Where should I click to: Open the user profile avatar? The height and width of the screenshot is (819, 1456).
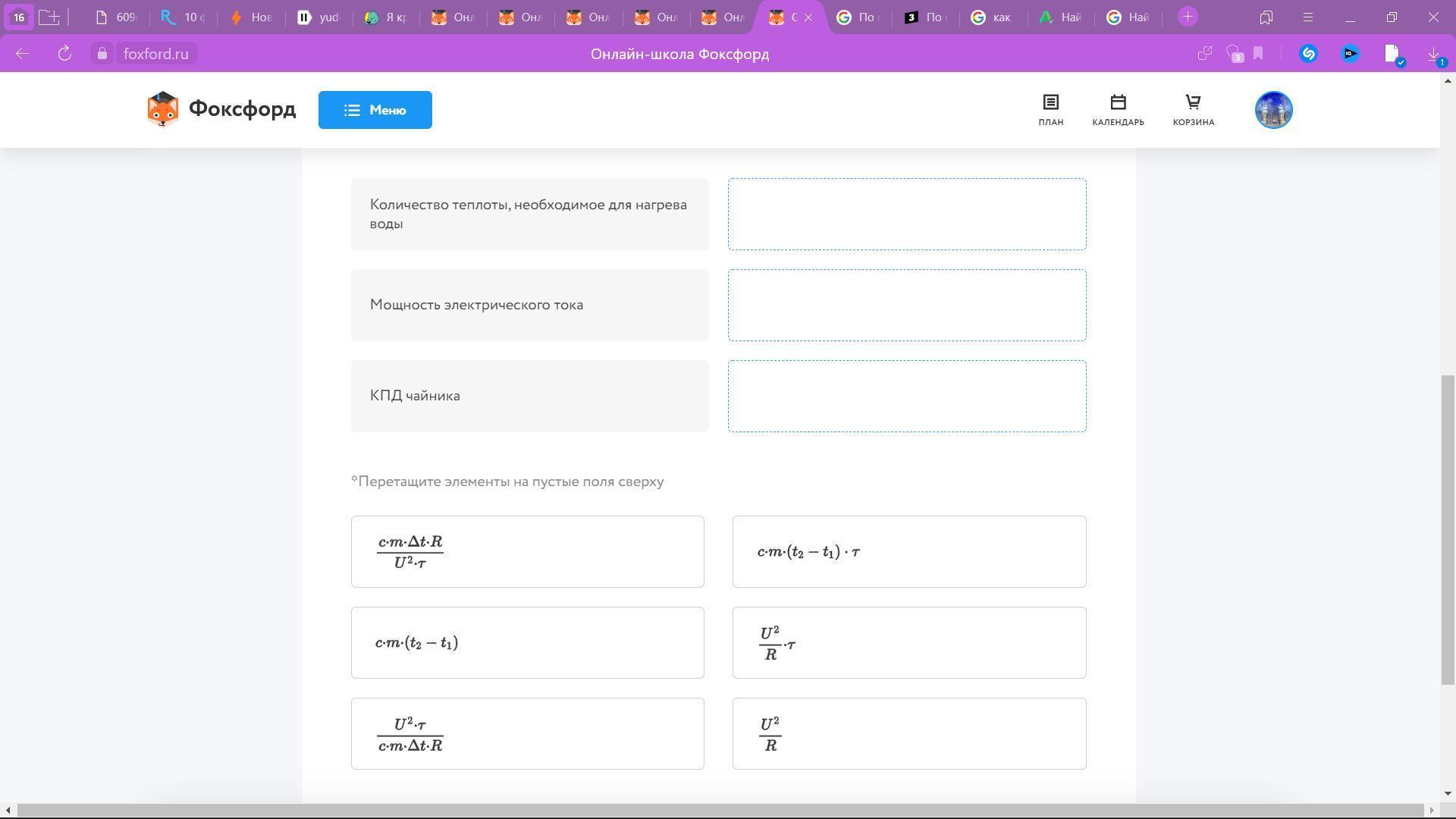pyautogui.click(x=1273, y=110)
